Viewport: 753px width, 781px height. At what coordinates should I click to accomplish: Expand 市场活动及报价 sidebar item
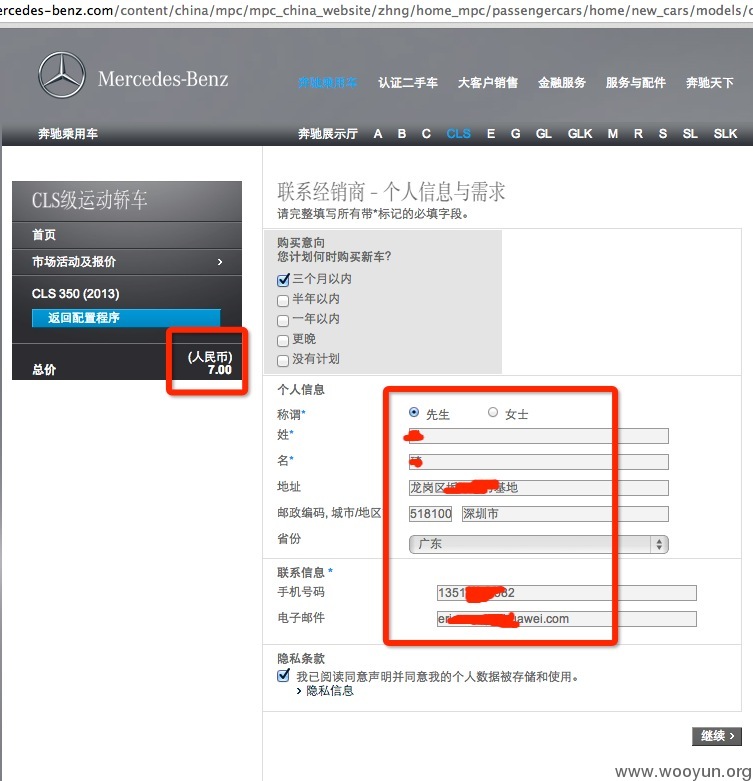pyautogui.click(x=127, y=262)
